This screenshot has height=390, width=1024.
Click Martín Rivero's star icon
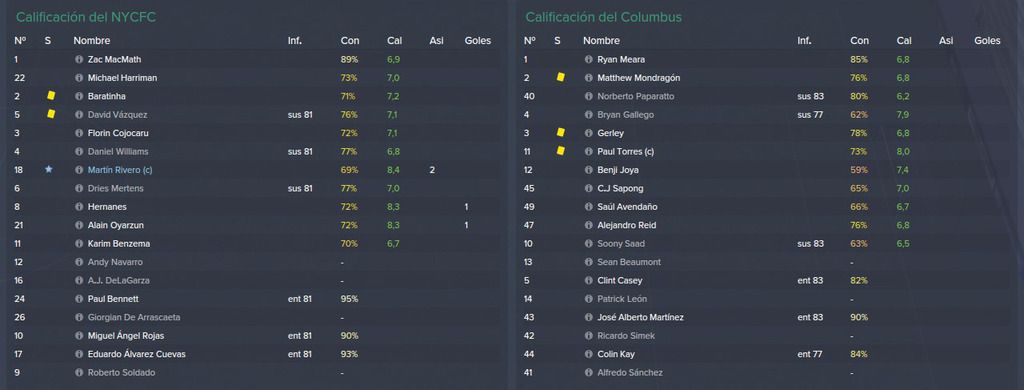click(x=48, y=169)
